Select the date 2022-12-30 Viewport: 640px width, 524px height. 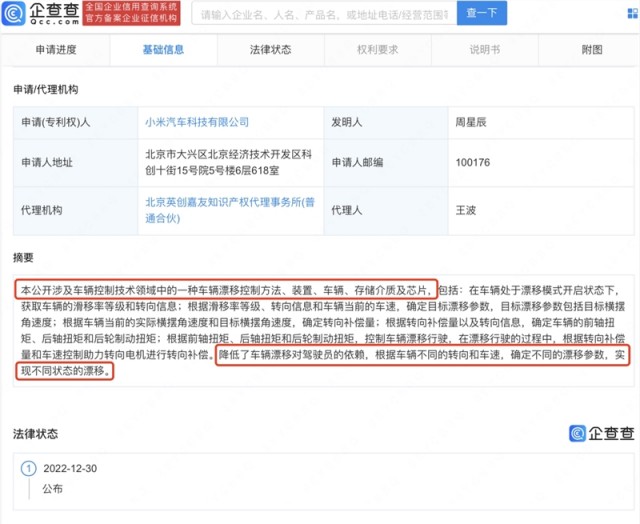point(70,468)
